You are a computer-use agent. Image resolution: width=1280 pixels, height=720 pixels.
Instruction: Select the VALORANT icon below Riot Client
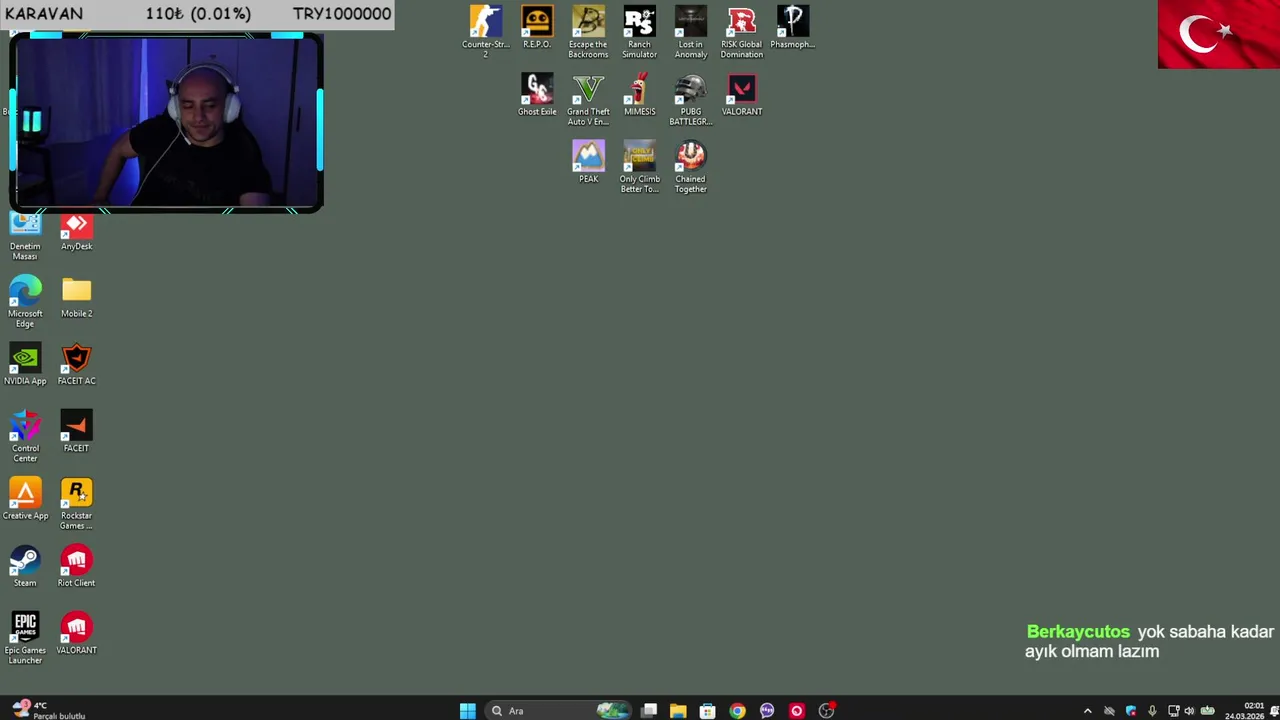point(76,632)
